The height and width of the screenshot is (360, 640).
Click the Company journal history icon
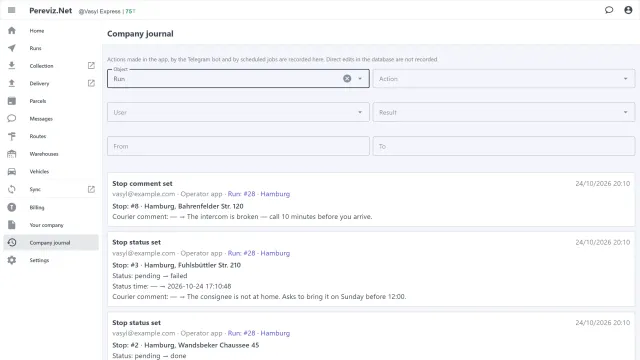coord(12,242)
